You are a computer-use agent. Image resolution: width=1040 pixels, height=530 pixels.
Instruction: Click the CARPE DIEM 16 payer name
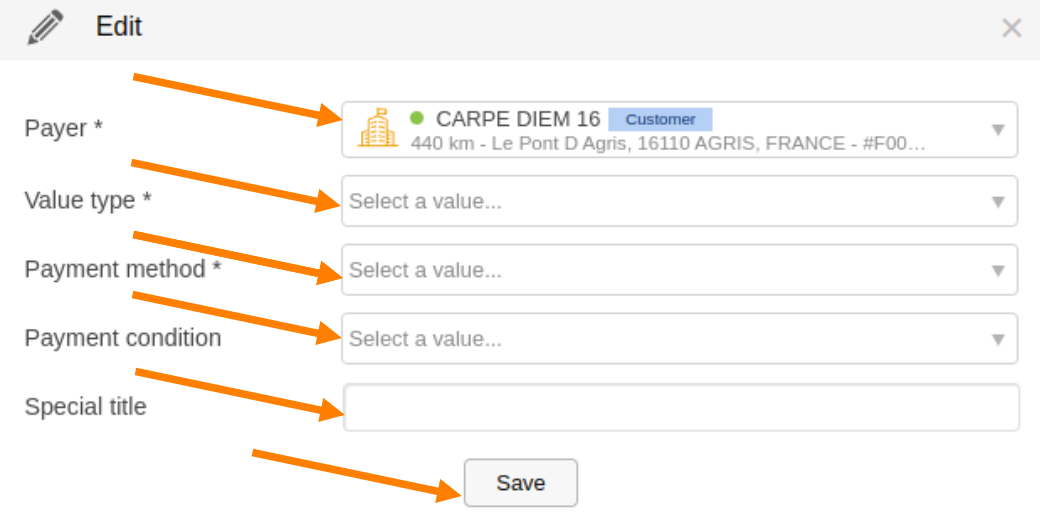point(518,119)
